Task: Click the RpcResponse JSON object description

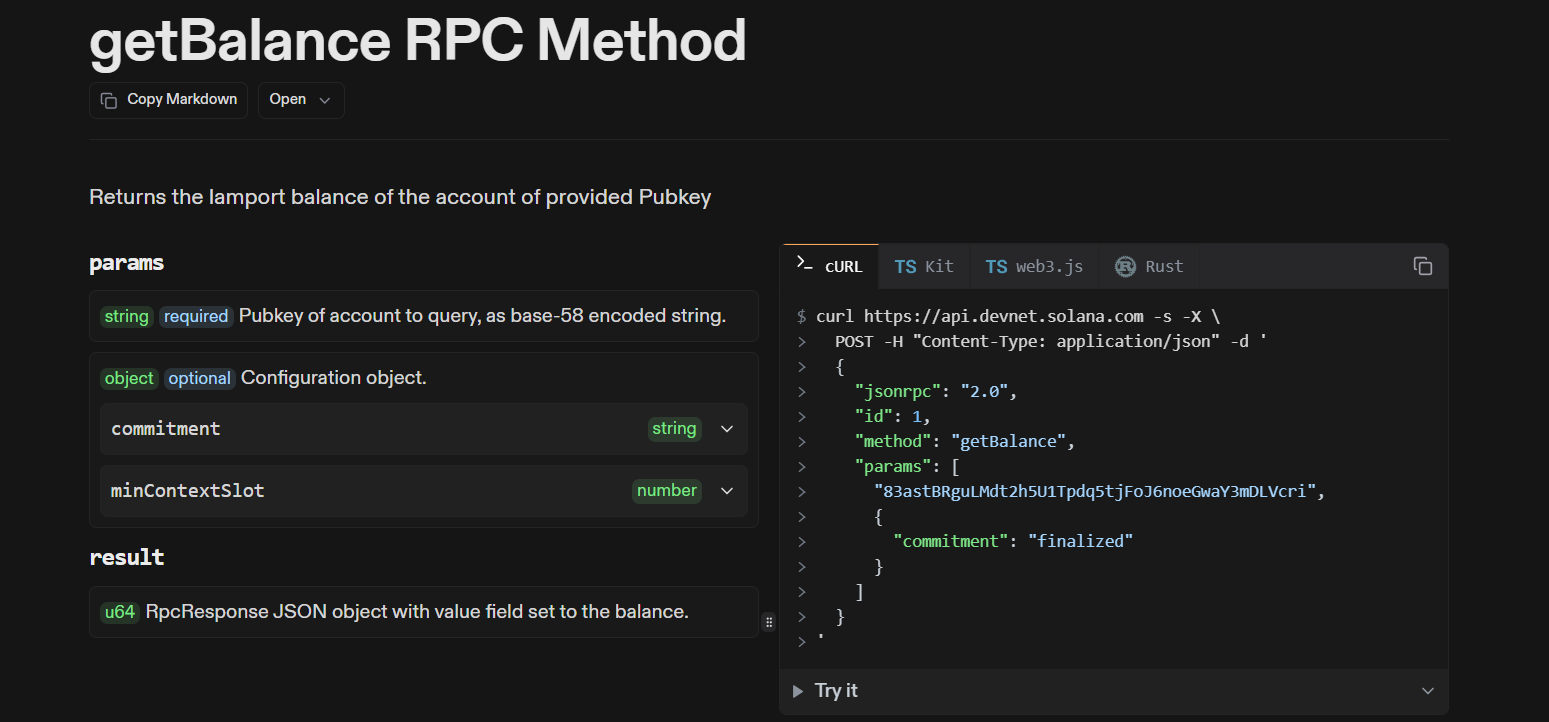Action: [x=417, y=612]
